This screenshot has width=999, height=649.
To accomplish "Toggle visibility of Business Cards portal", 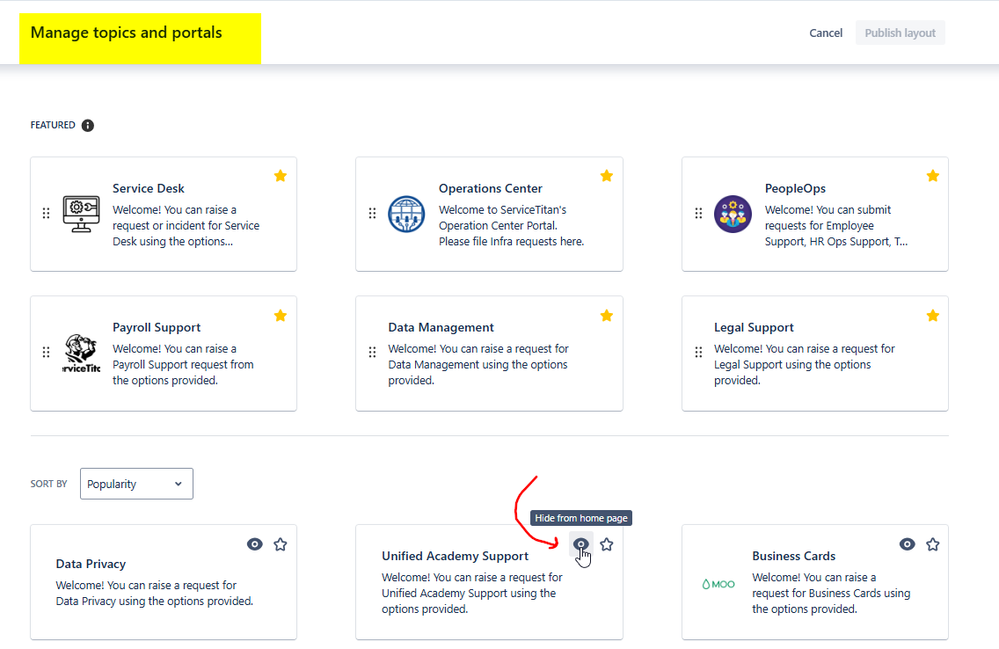I will pyautogui.click(x=907, y=544).
